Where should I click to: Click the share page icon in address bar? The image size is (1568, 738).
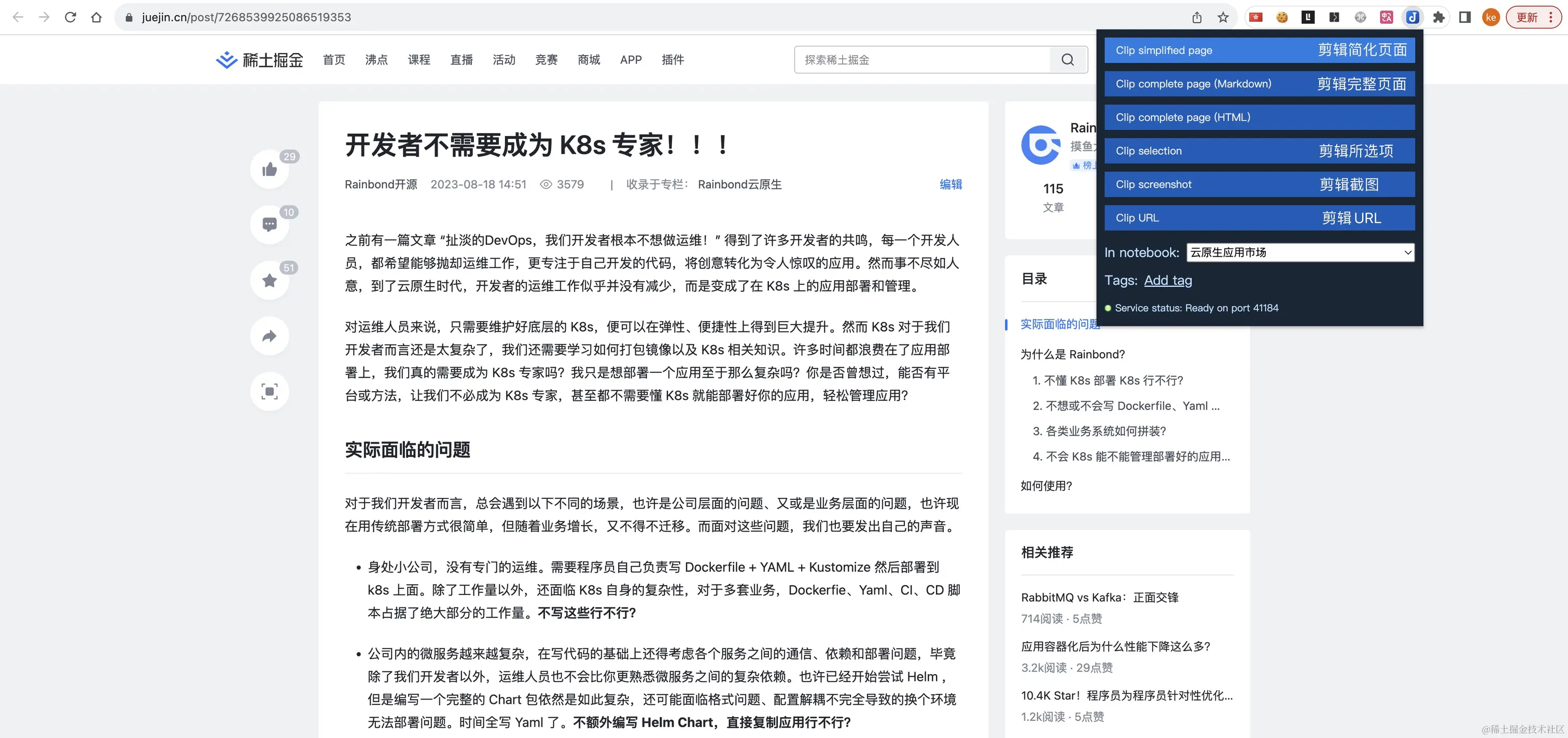click(1197, 17)
